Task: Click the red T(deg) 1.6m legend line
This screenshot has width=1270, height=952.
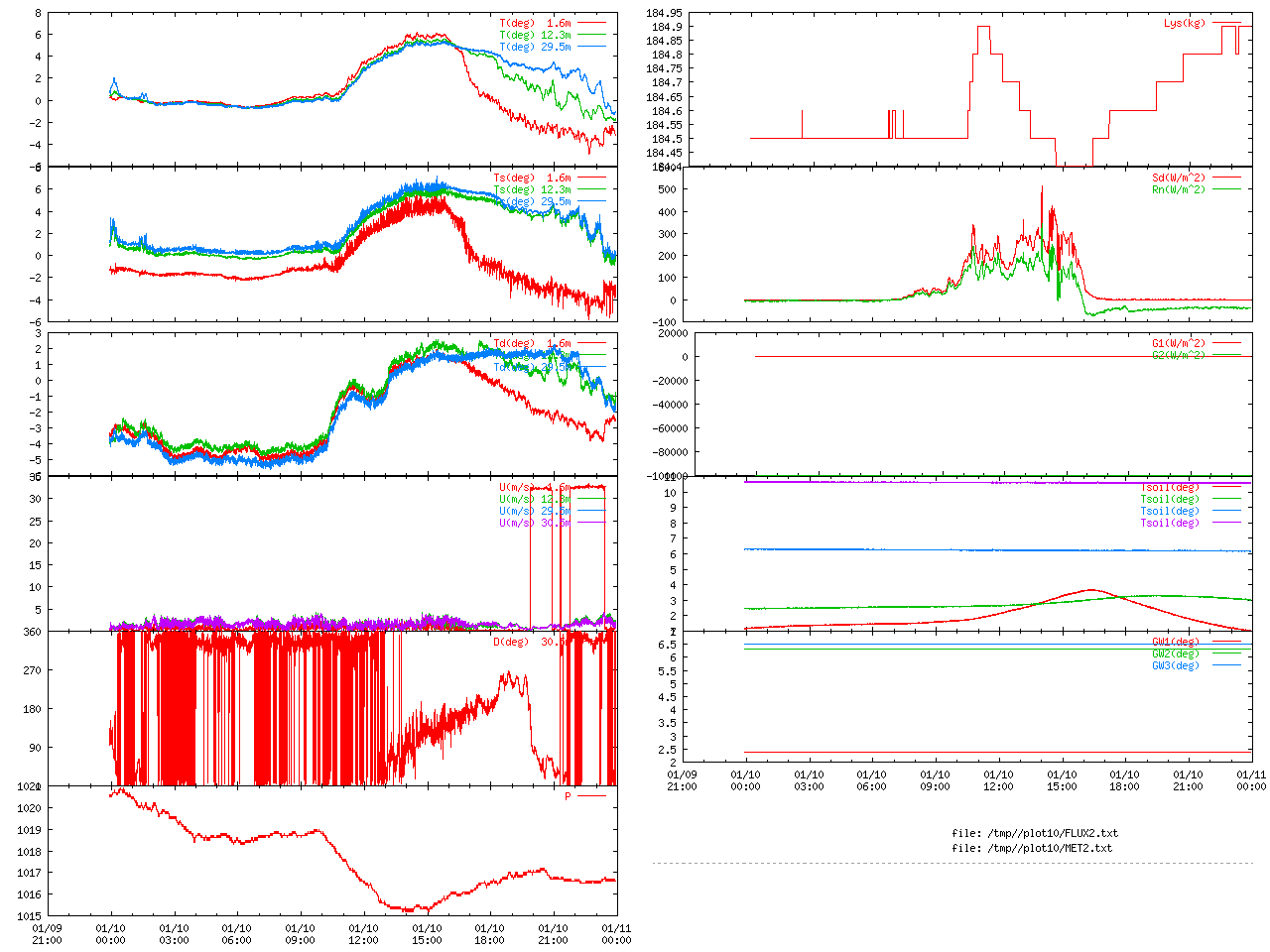Action: click(592, 23)
